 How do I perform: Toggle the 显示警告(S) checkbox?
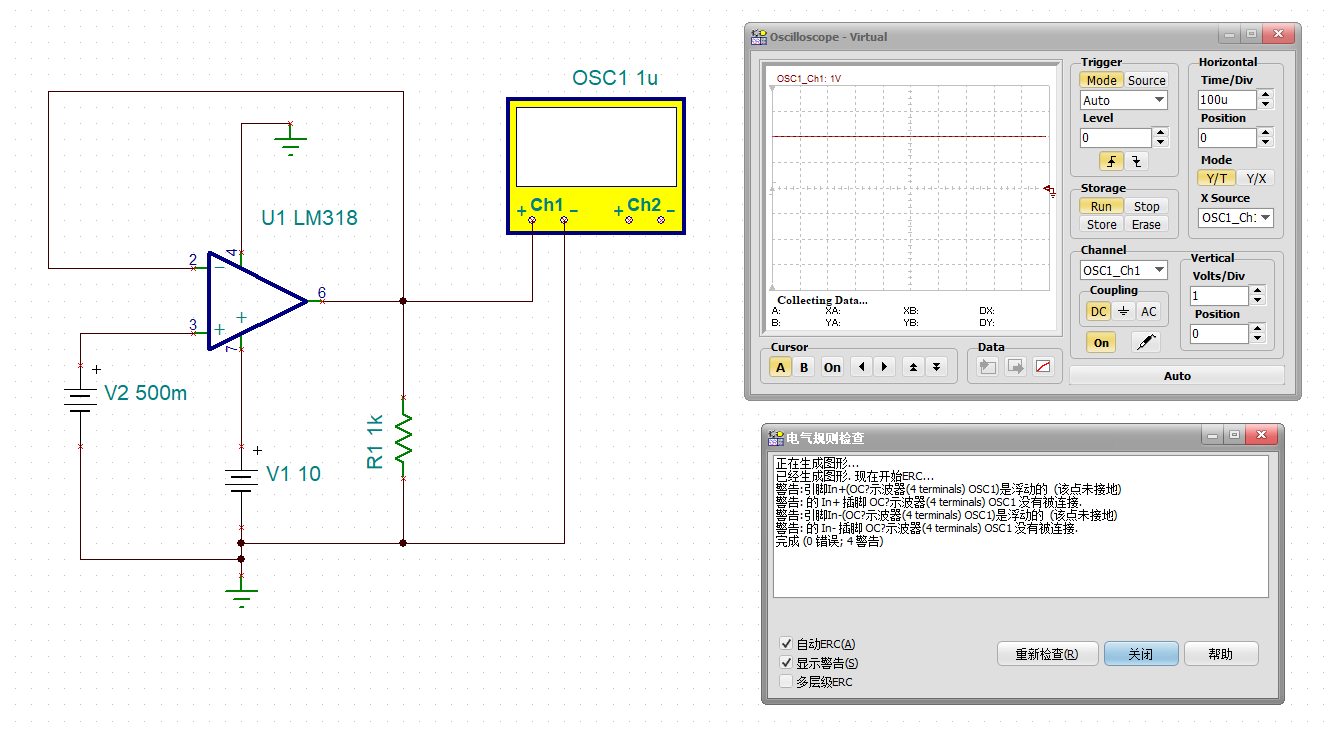[x=786, y=663]
